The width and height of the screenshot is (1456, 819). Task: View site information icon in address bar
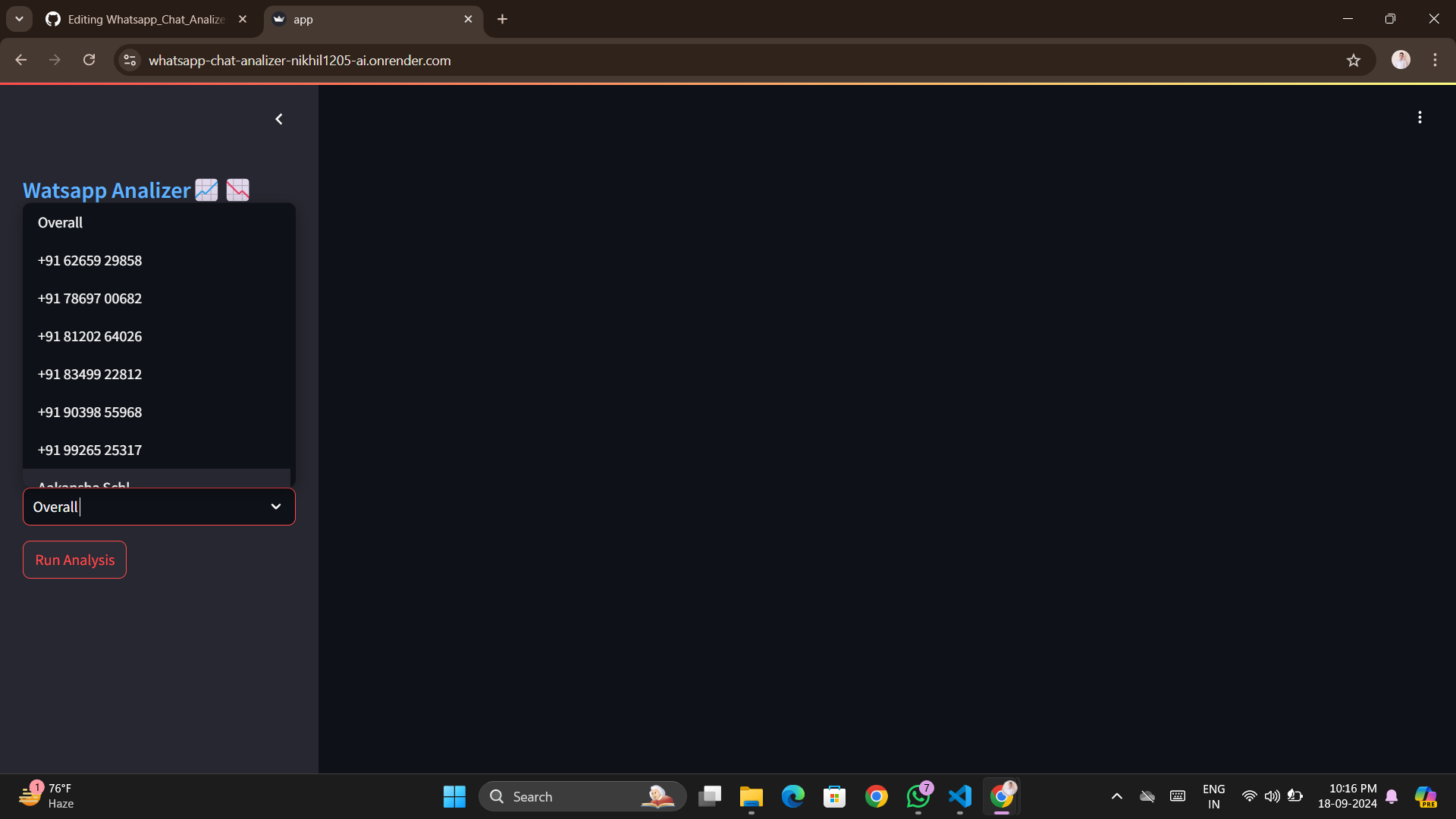pyautogui.click(x=130, y=61)
